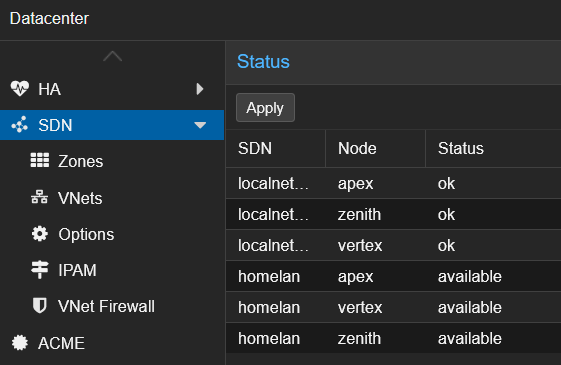Click the VNet Firewall shield icon
Image resolution: width=561 pixels, height=365 pixels.
39,306
